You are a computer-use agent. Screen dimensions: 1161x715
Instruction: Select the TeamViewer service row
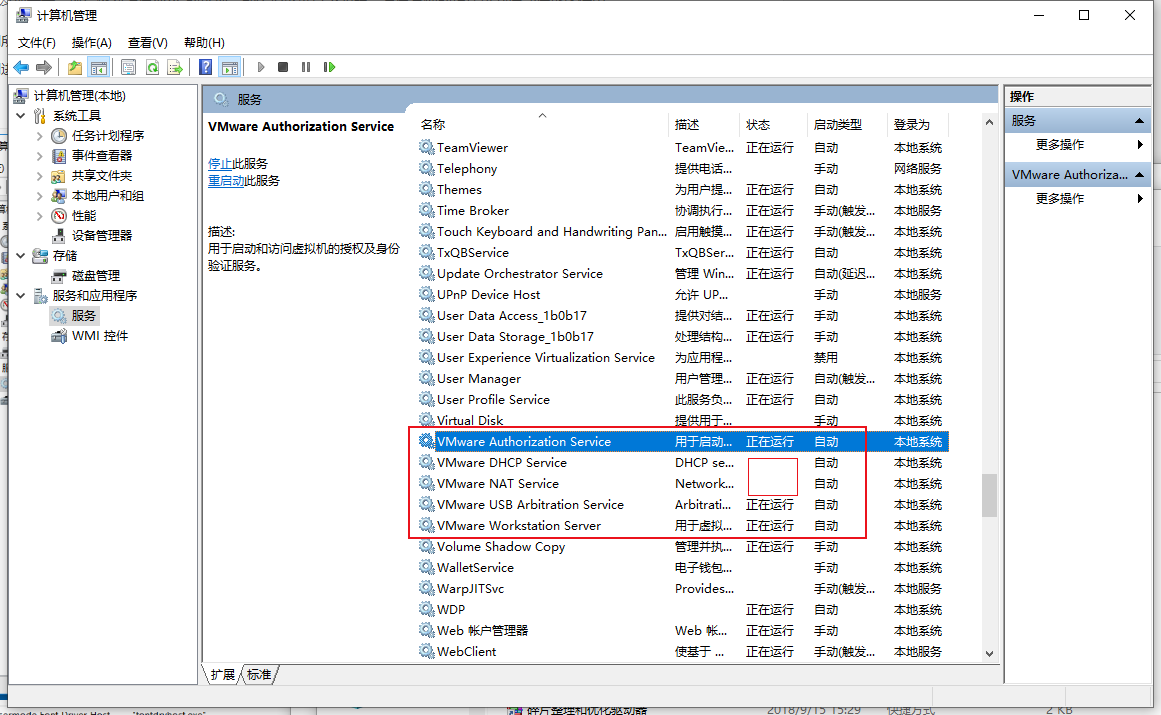pos(681,147)
